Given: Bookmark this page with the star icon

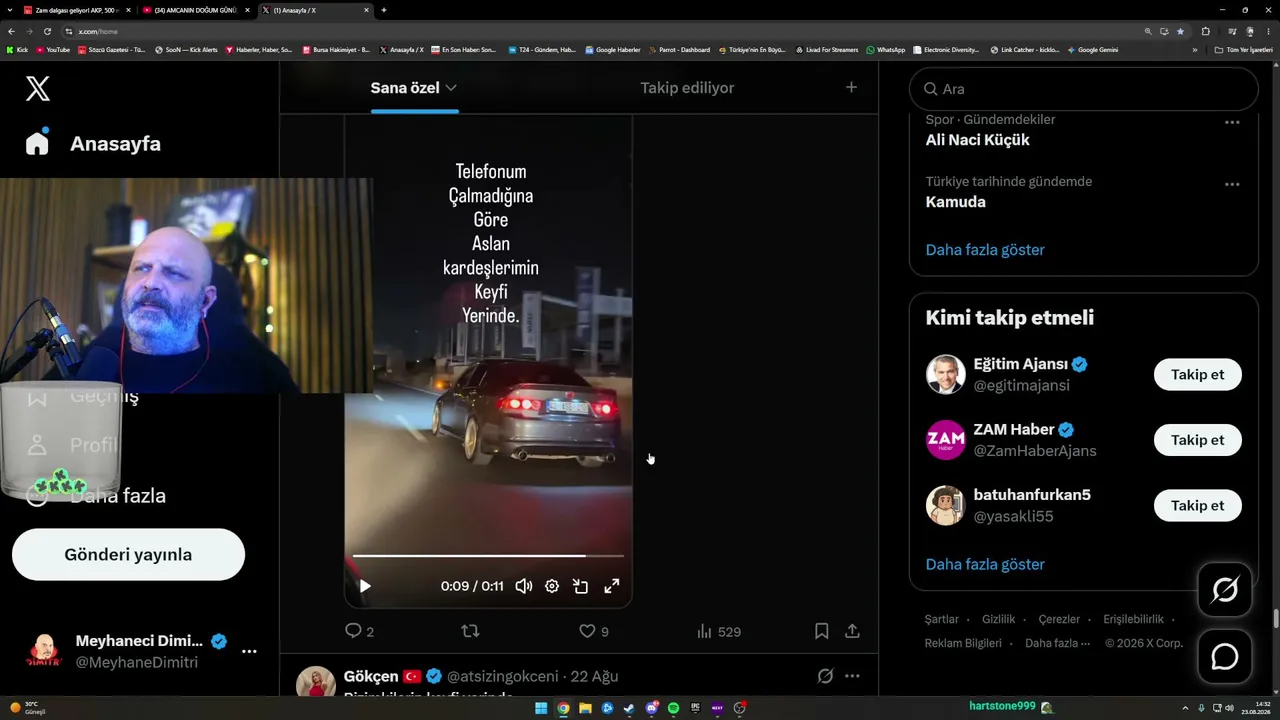Looking at the screenshot, I should tap(1180, 31).
